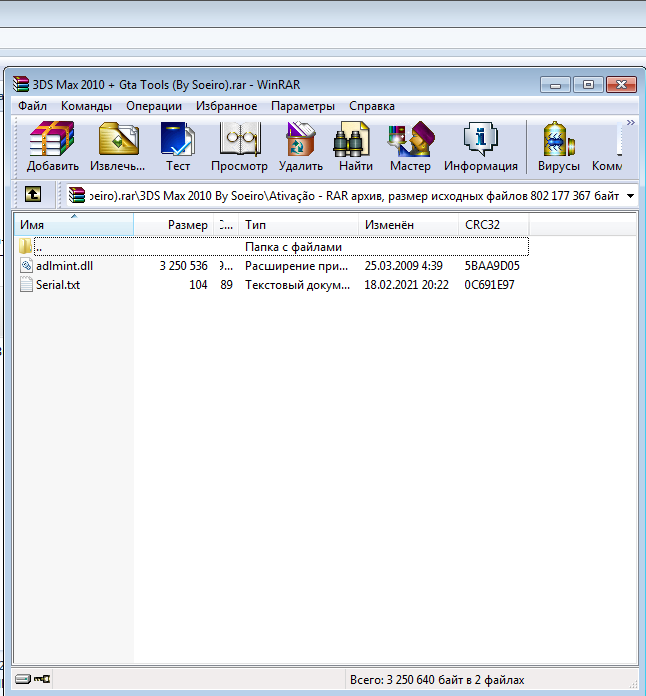This screenshot has height=696, width=646.
Task: Open the Файл menu
Action: pyautogui.click(x=32, y=106)
